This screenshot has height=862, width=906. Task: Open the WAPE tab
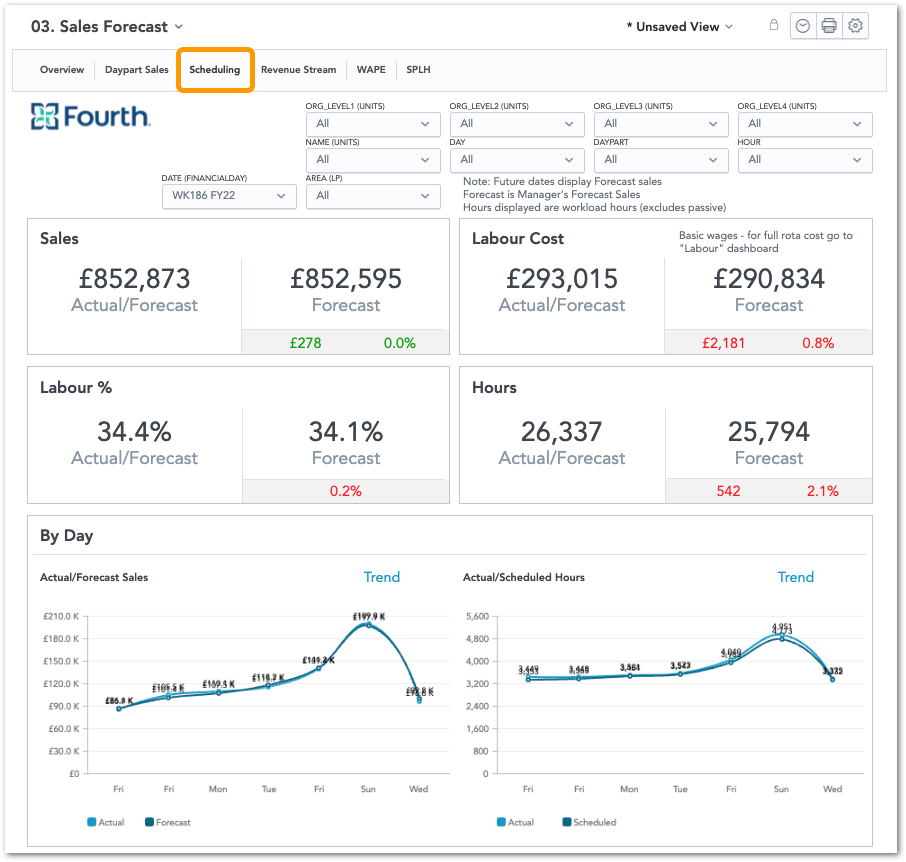pyautogui.click(x=371, y=70)
